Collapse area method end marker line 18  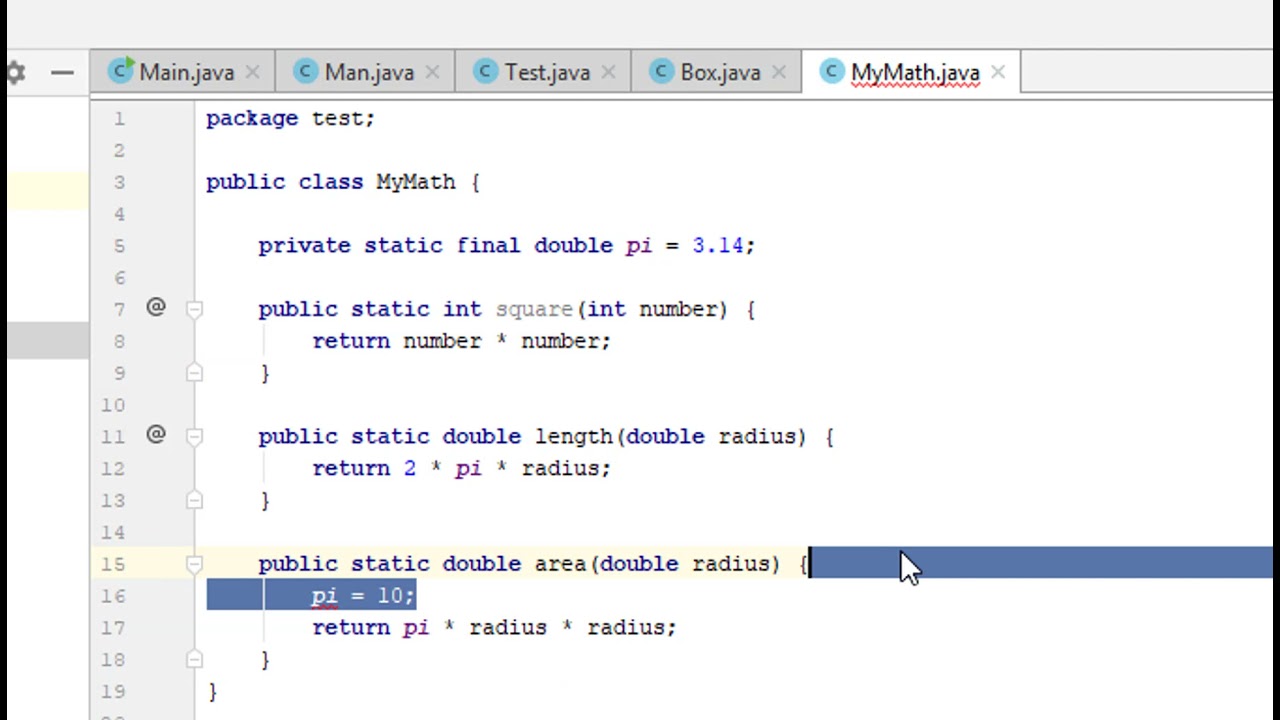[195, 659]
